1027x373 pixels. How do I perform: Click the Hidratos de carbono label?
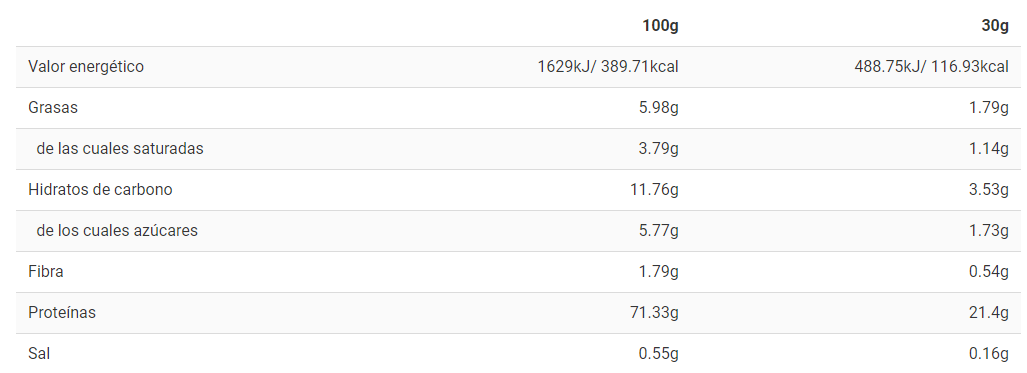click(x=100, y=189)
